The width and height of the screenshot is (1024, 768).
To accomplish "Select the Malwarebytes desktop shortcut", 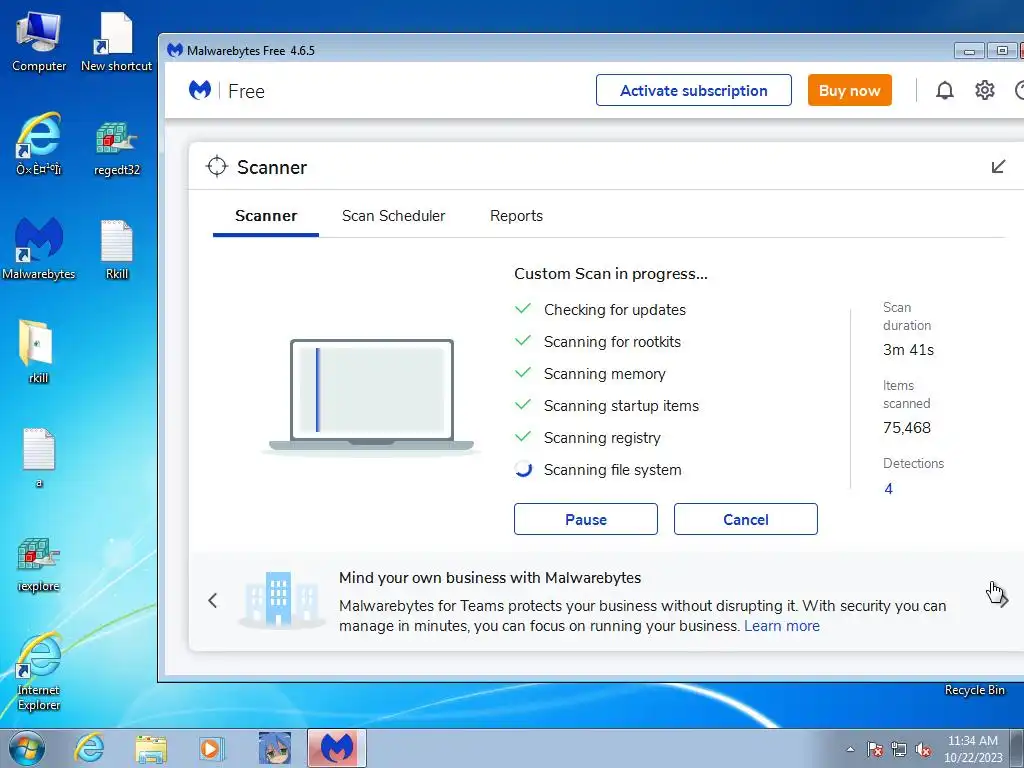I will (39, 249).
